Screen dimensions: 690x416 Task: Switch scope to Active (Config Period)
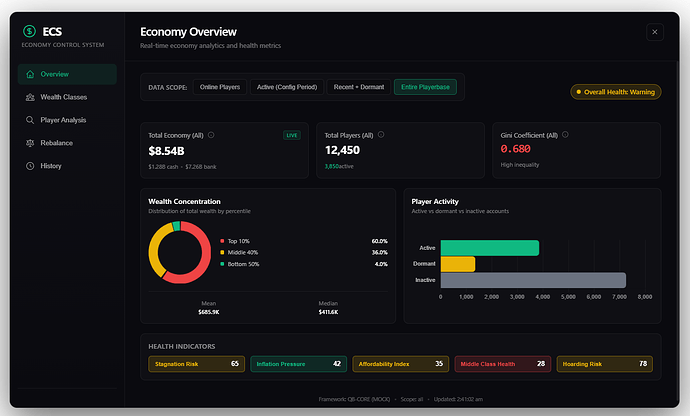[286, 88]
